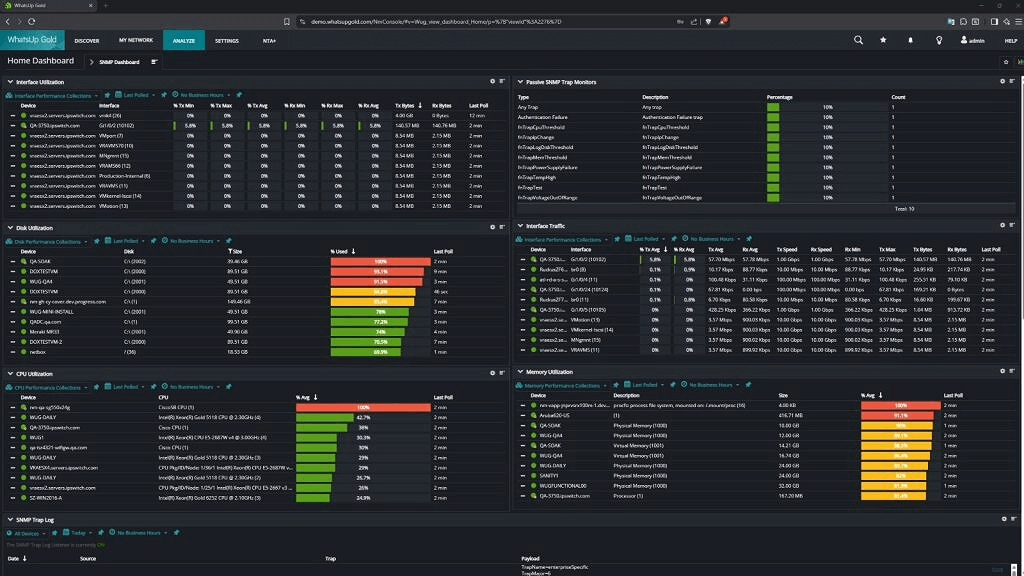The image size is (1024, 576).
Task: Open the search magnifier in top bar
Action: 858,40
